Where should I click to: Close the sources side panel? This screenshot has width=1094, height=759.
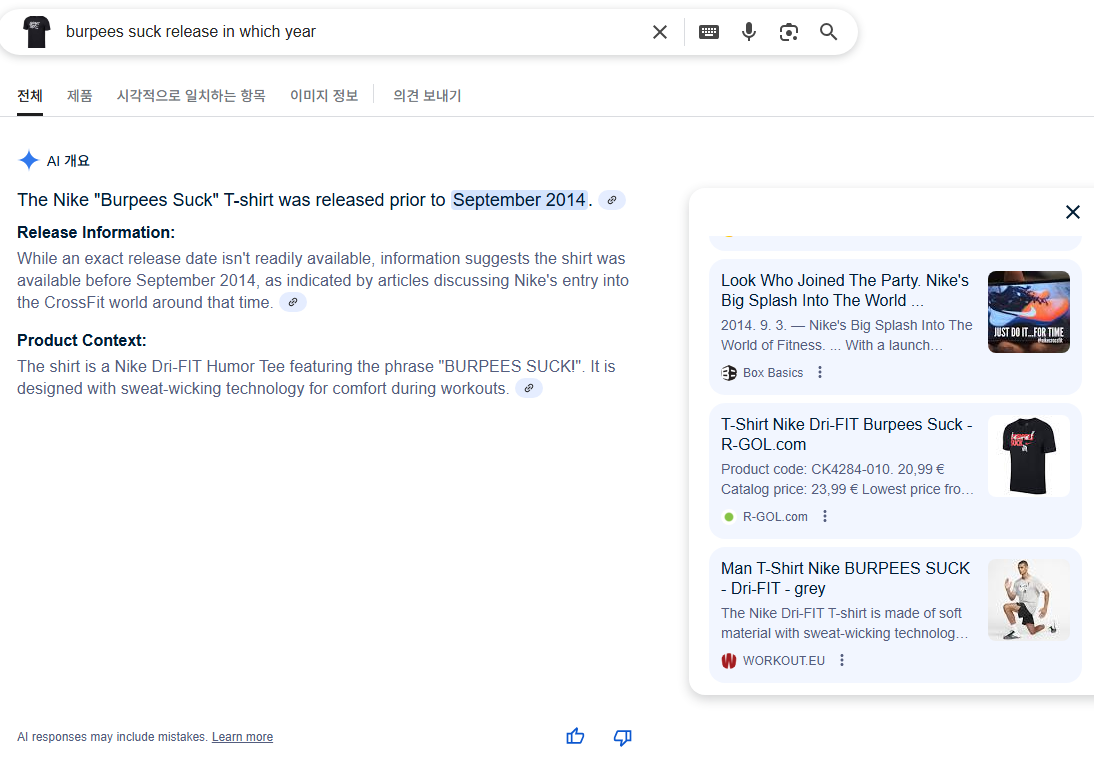tap(1073, 212)
